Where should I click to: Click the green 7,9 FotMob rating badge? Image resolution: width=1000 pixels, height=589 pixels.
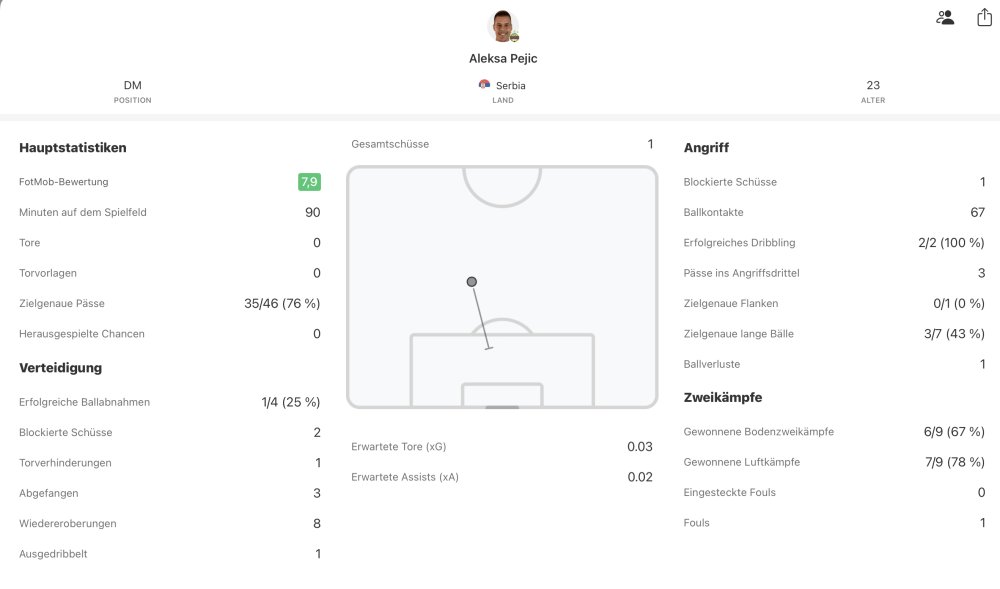pyautogui.click(x=309, y=182)
